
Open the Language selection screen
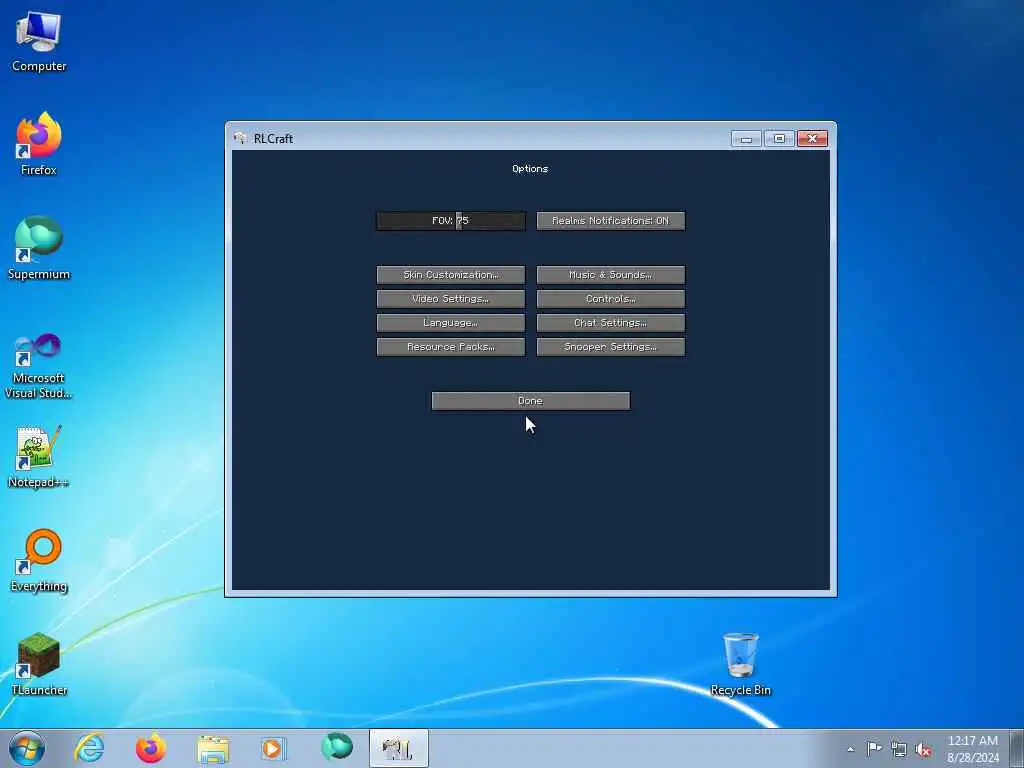point(451,323)
